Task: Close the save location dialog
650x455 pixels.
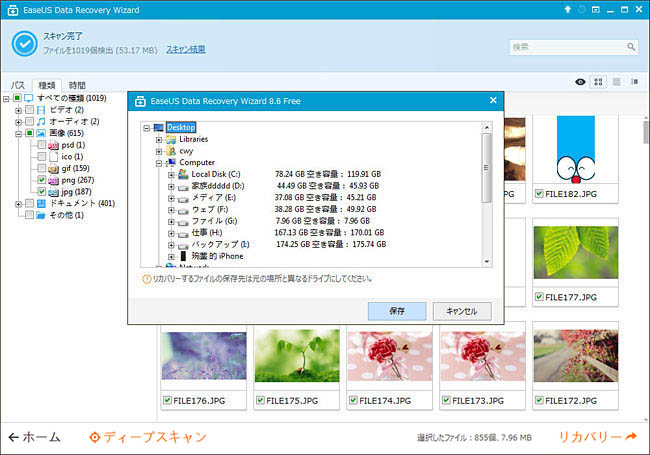Action: tap(493, 100)
